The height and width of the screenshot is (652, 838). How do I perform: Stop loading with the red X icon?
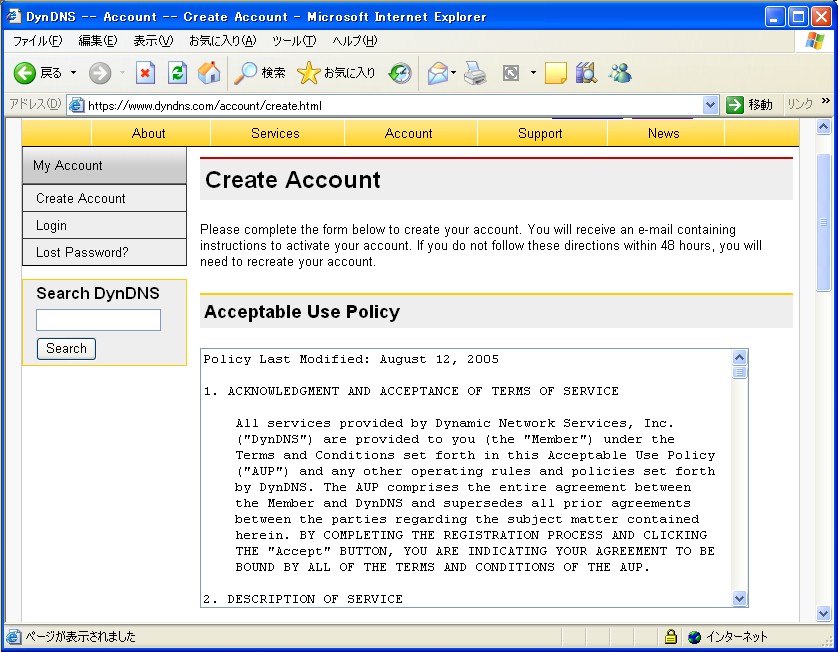pos(145,73)
